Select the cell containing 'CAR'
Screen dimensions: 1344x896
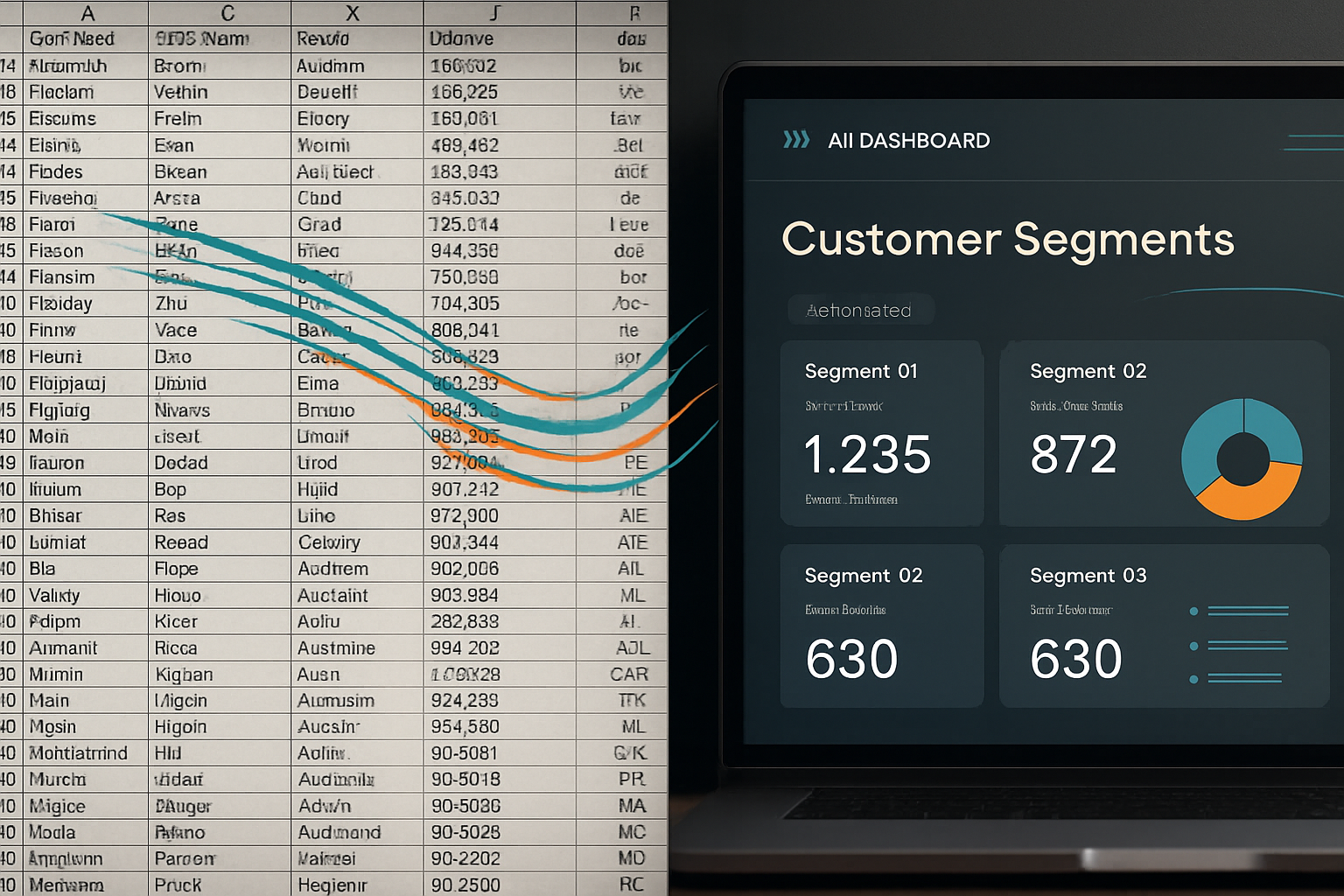[622, 675]
